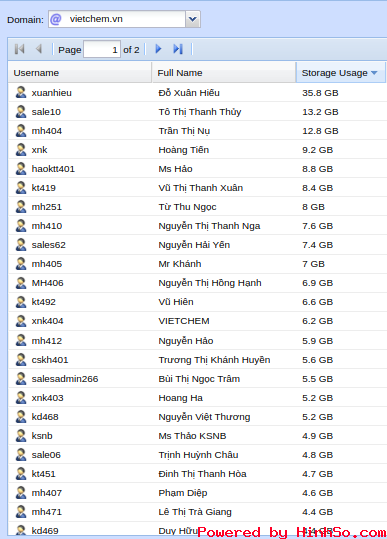Image resolution: width=387 pixels, height=539 pixels.
Task: Jump to the last page
Action: [x=178, y=49]
